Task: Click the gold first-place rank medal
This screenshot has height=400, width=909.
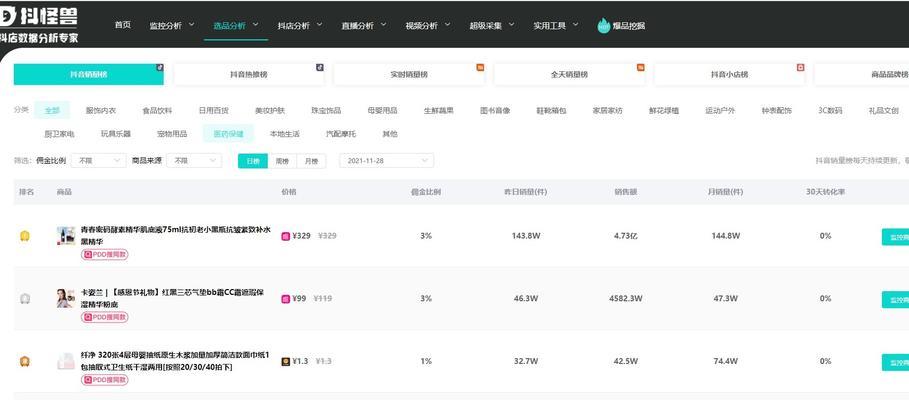Action: pos(24,236)
